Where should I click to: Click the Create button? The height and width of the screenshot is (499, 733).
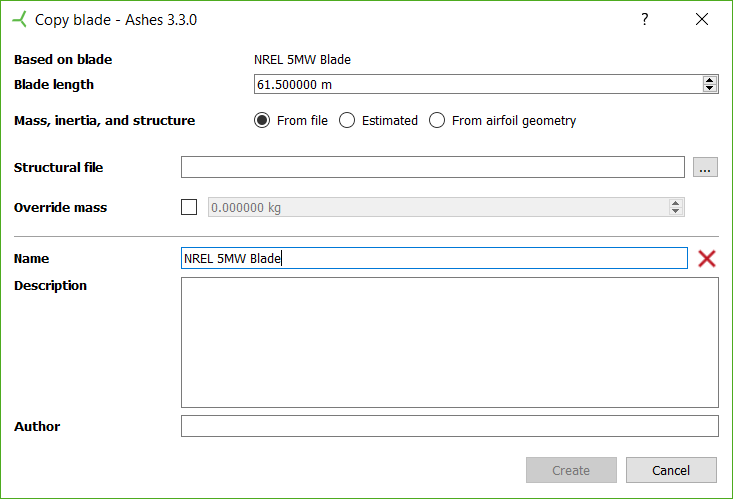[571, 470]
